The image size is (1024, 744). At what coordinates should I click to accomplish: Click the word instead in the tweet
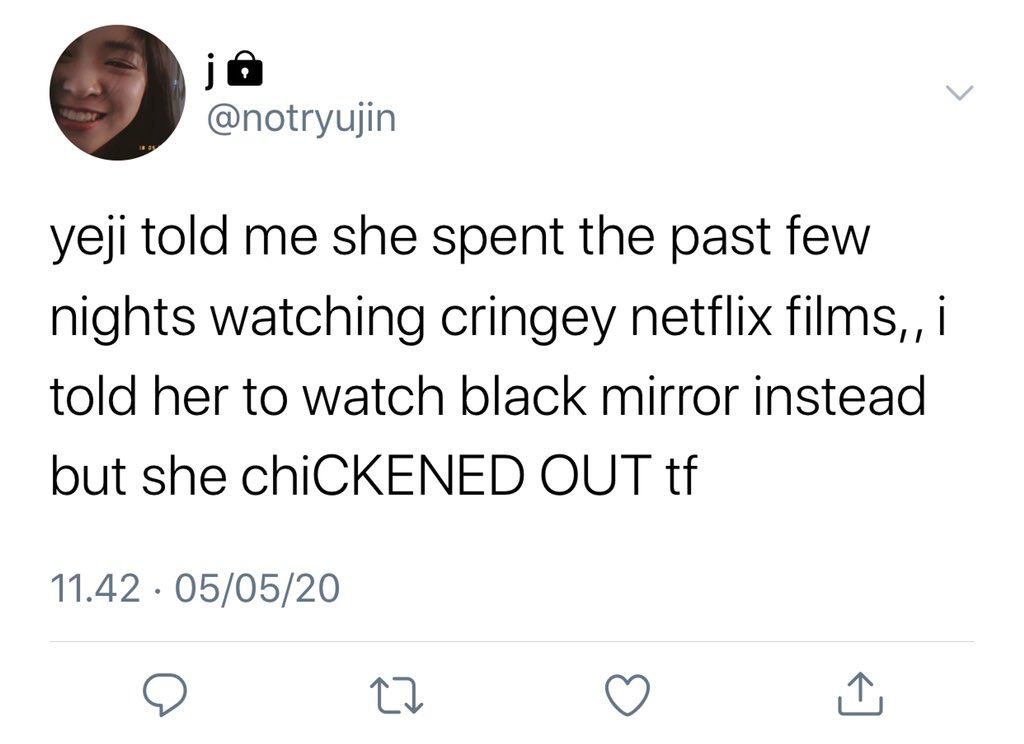[x=839, y=396]
